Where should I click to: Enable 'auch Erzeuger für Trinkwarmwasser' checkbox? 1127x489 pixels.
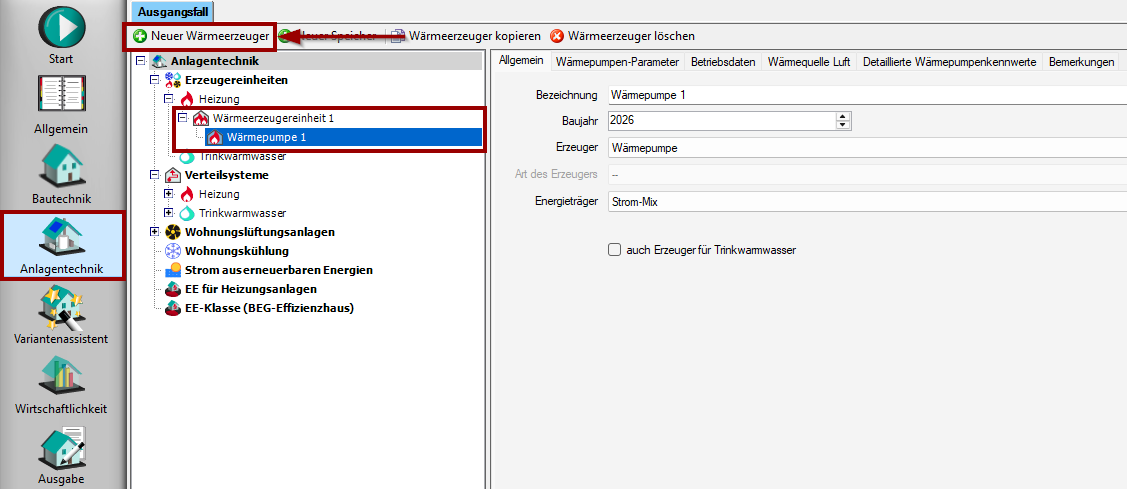pos(615,250)
